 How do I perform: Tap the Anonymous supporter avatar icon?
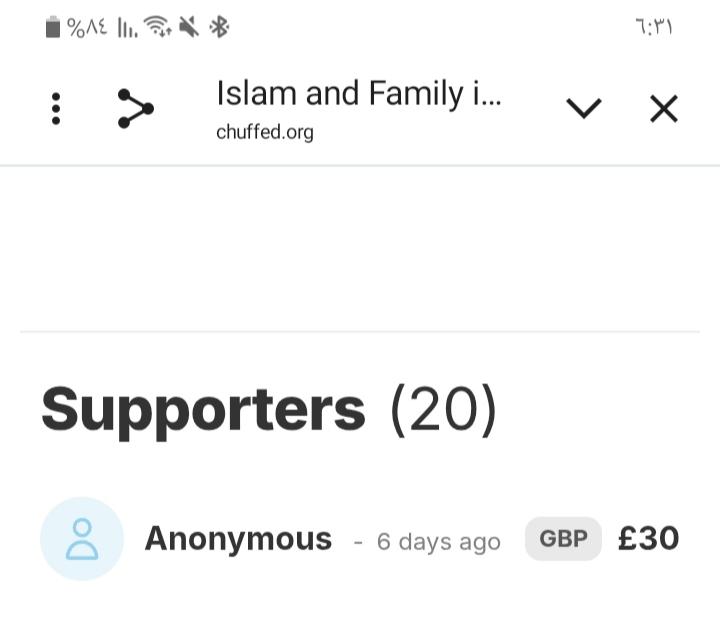click(x=82, y=539)
